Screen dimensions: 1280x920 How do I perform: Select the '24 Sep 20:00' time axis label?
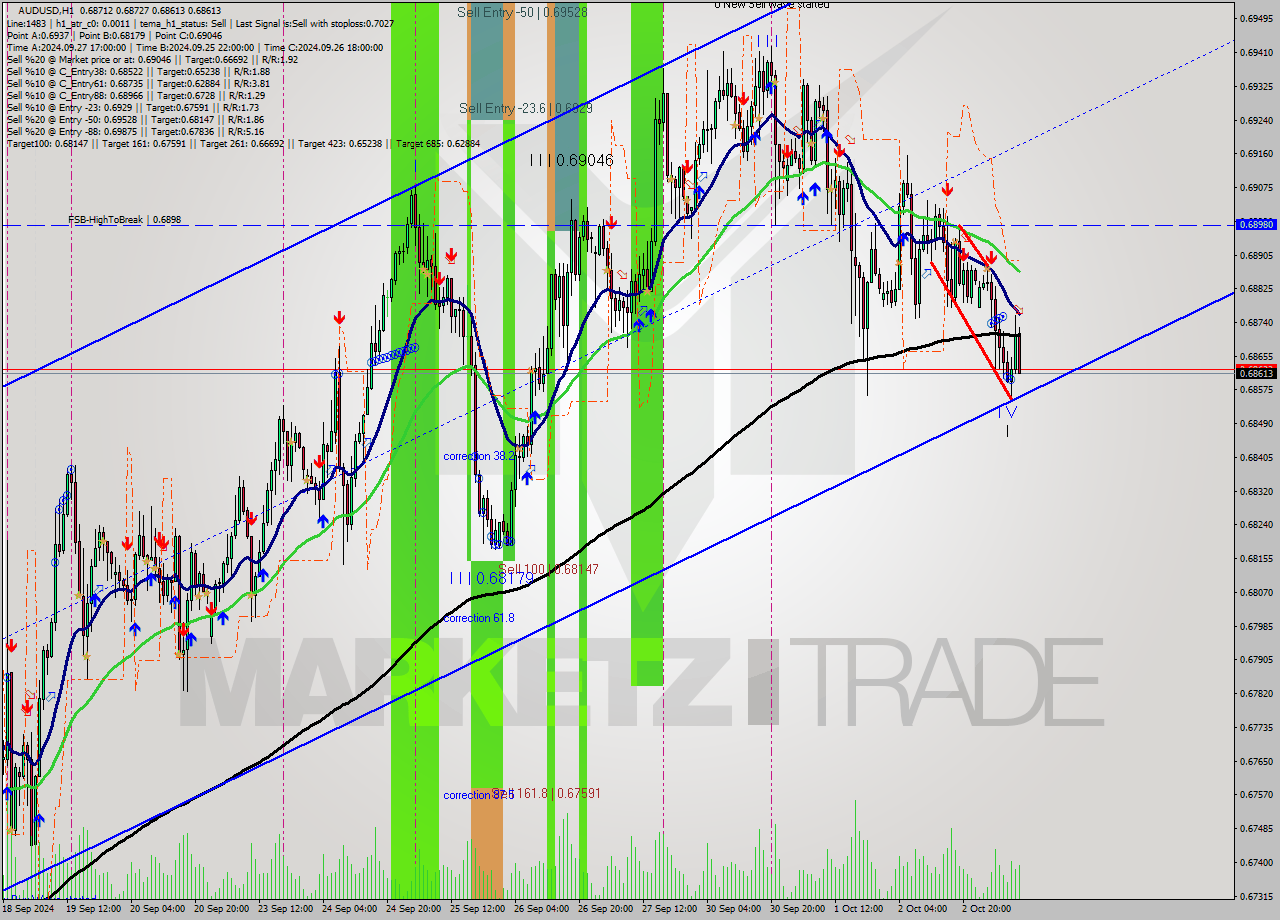[x=414, y=909]
